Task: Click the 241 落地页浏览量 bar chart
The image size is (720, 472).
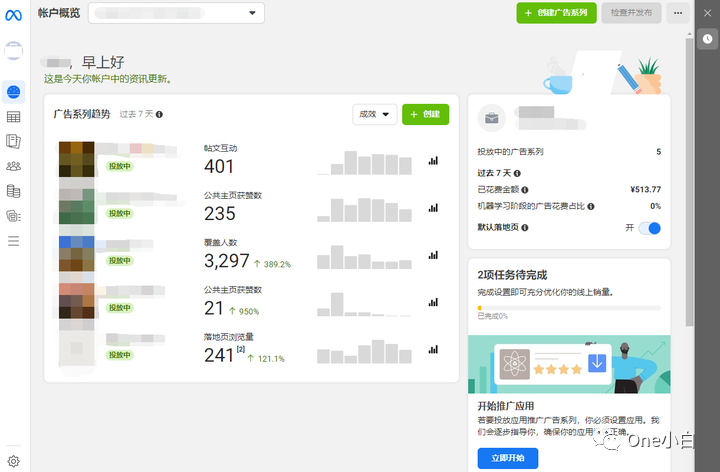Action: click(x=365, y=351)
